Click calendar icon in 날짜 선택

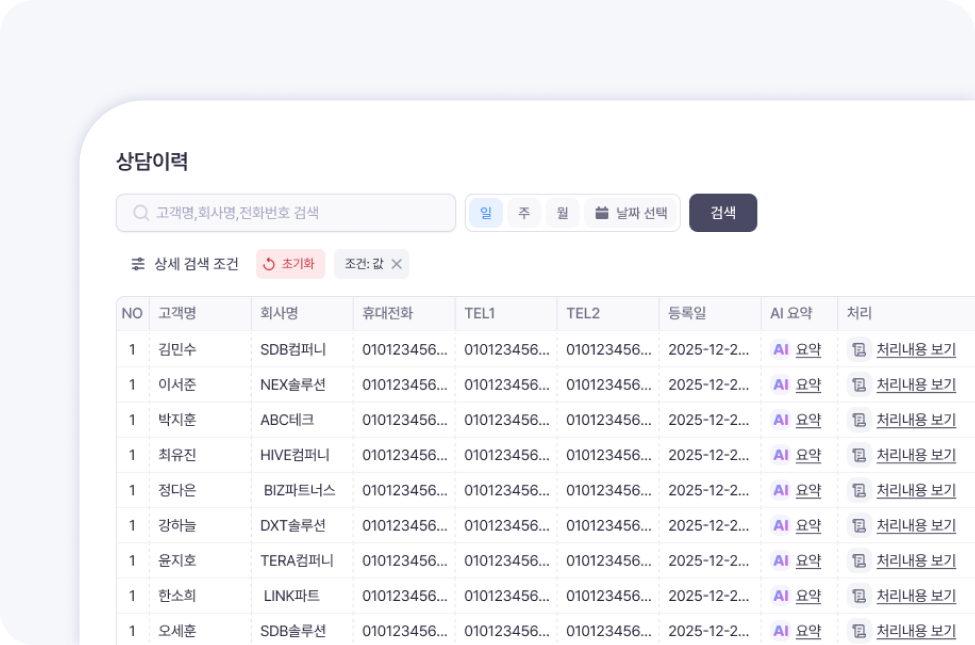tap(601, 213)
